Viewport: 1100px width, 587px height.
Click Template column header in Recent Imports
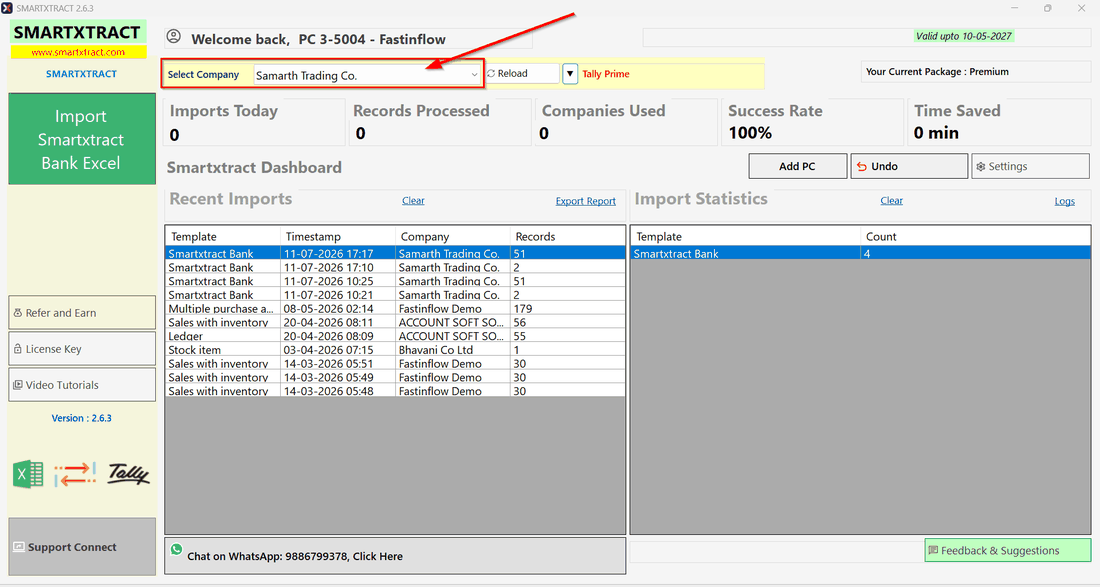click(223, 236)
